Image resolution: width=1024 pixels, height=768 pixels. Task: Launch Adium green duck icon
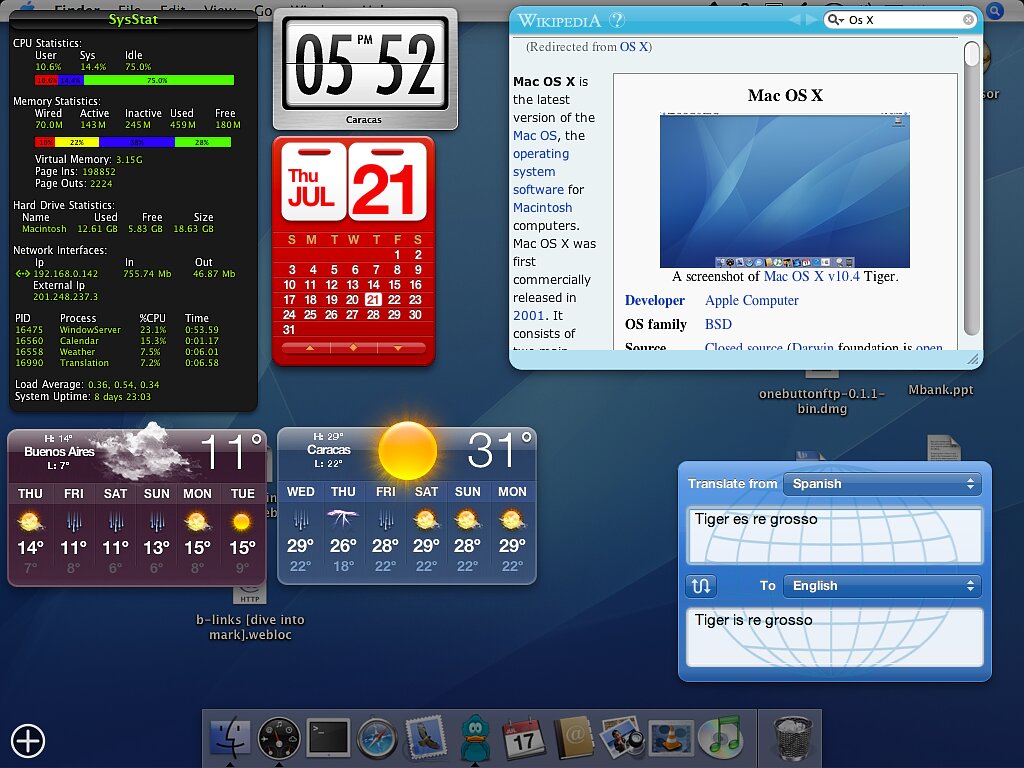coord(475,738)
